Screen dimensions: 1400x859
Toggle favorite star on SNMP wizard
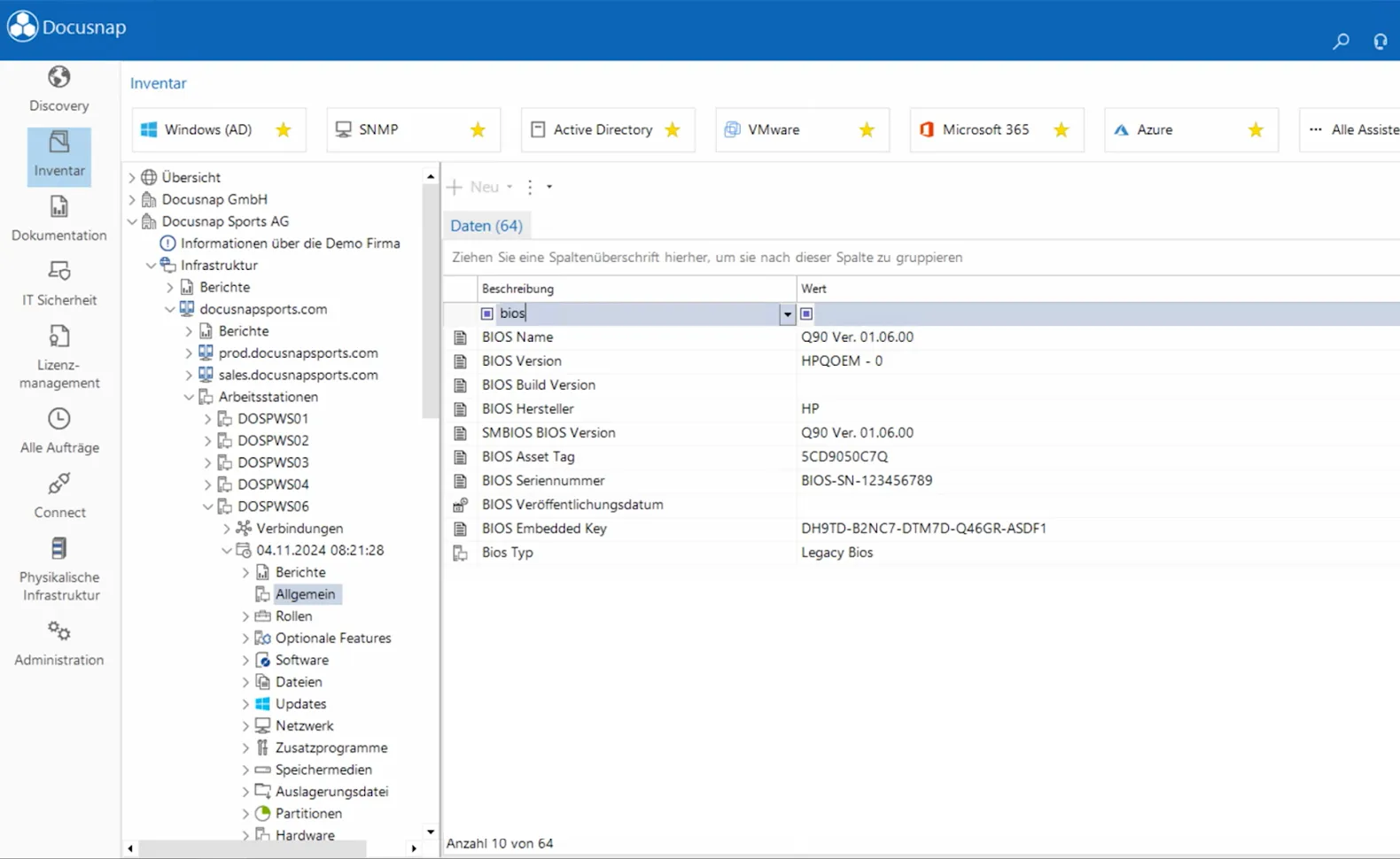click(478, 130)
